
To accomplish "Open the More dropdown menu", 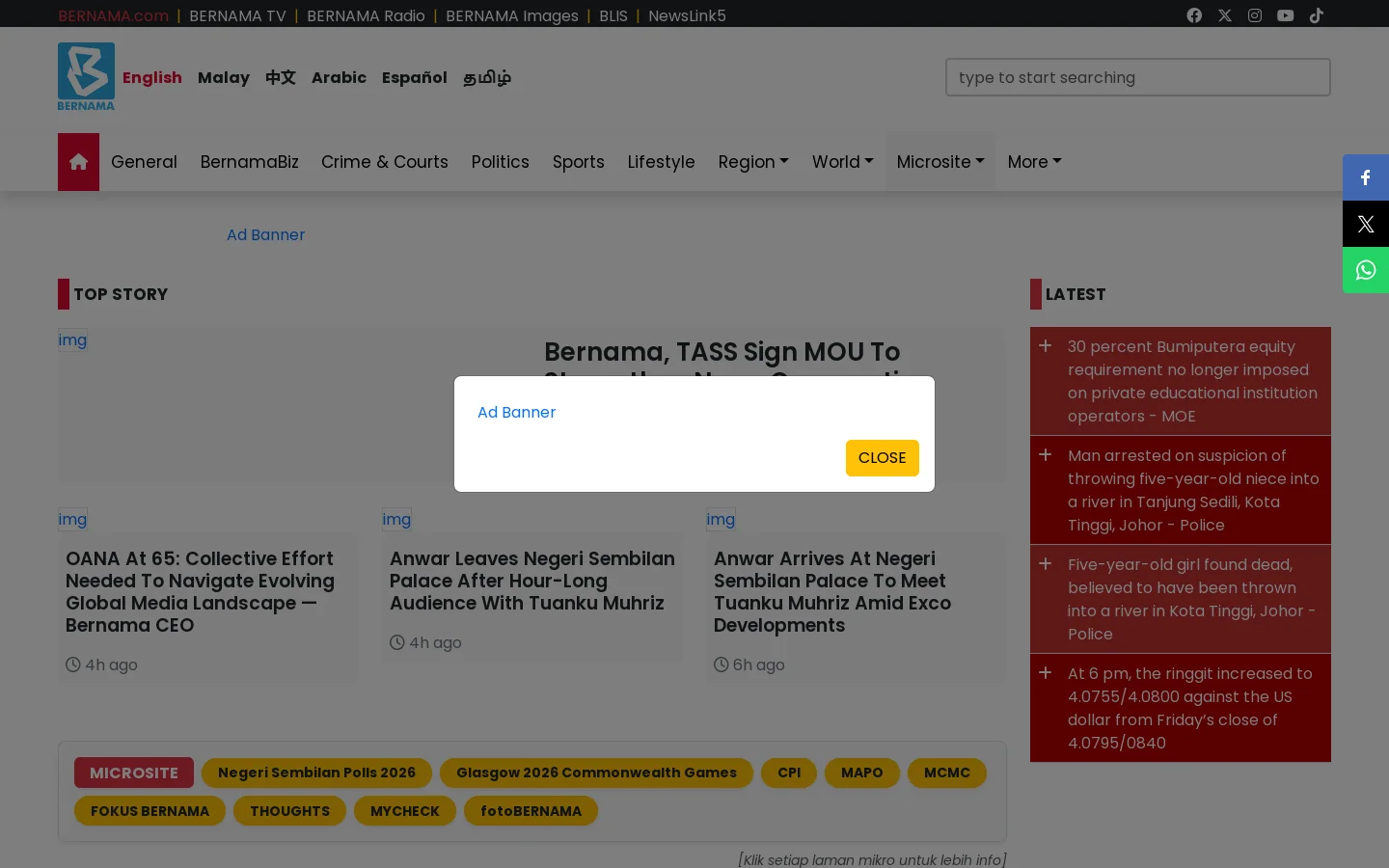I will click(1034, 162).
